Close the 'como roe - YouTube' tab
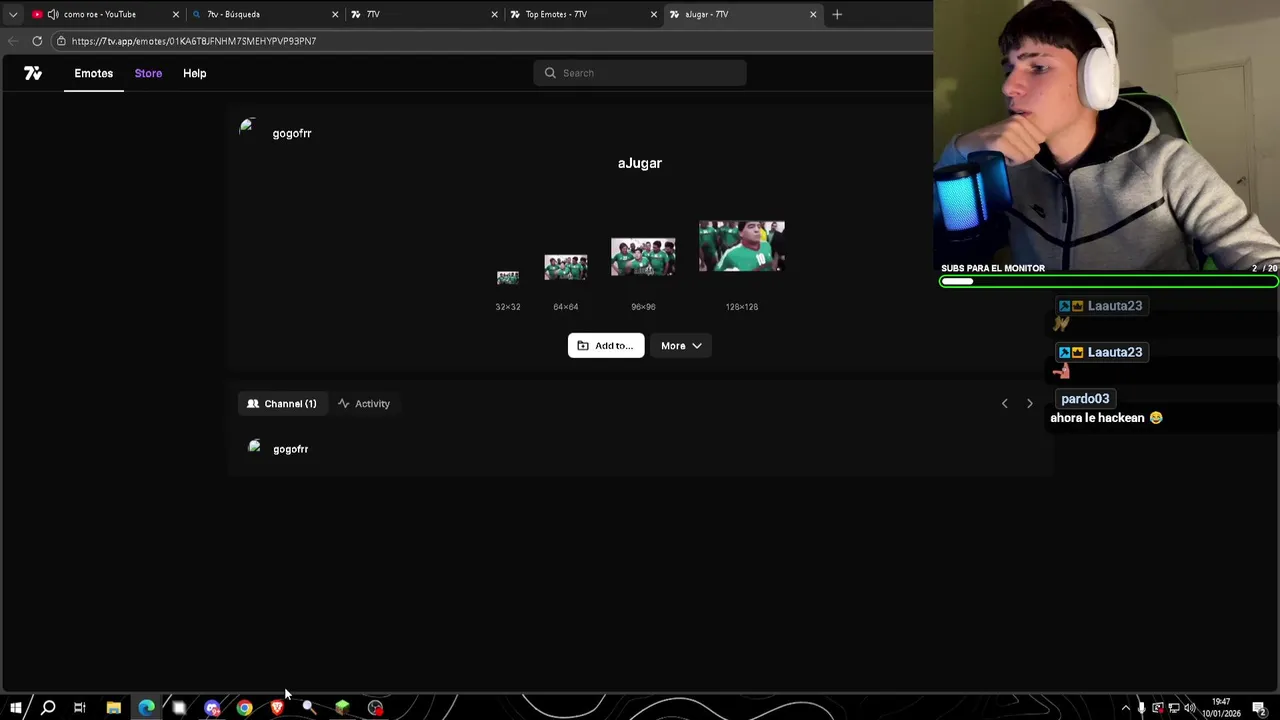This screenshot has height=720, width=1280. tap(176, 14)
